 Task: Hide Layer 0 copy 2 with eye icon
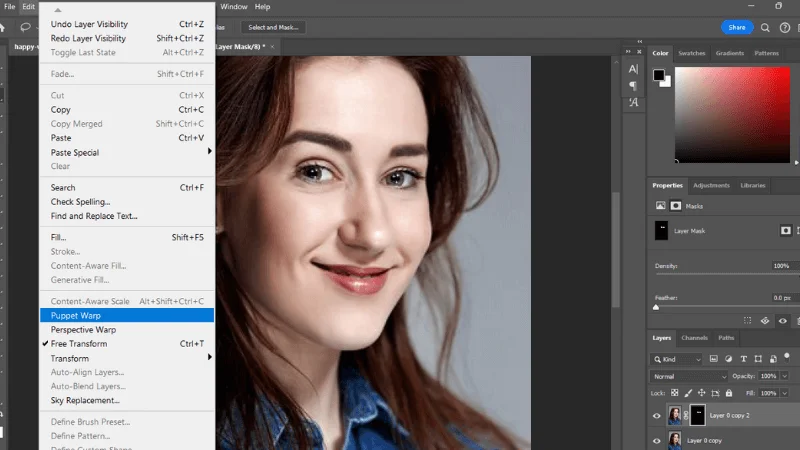(657, 416)
